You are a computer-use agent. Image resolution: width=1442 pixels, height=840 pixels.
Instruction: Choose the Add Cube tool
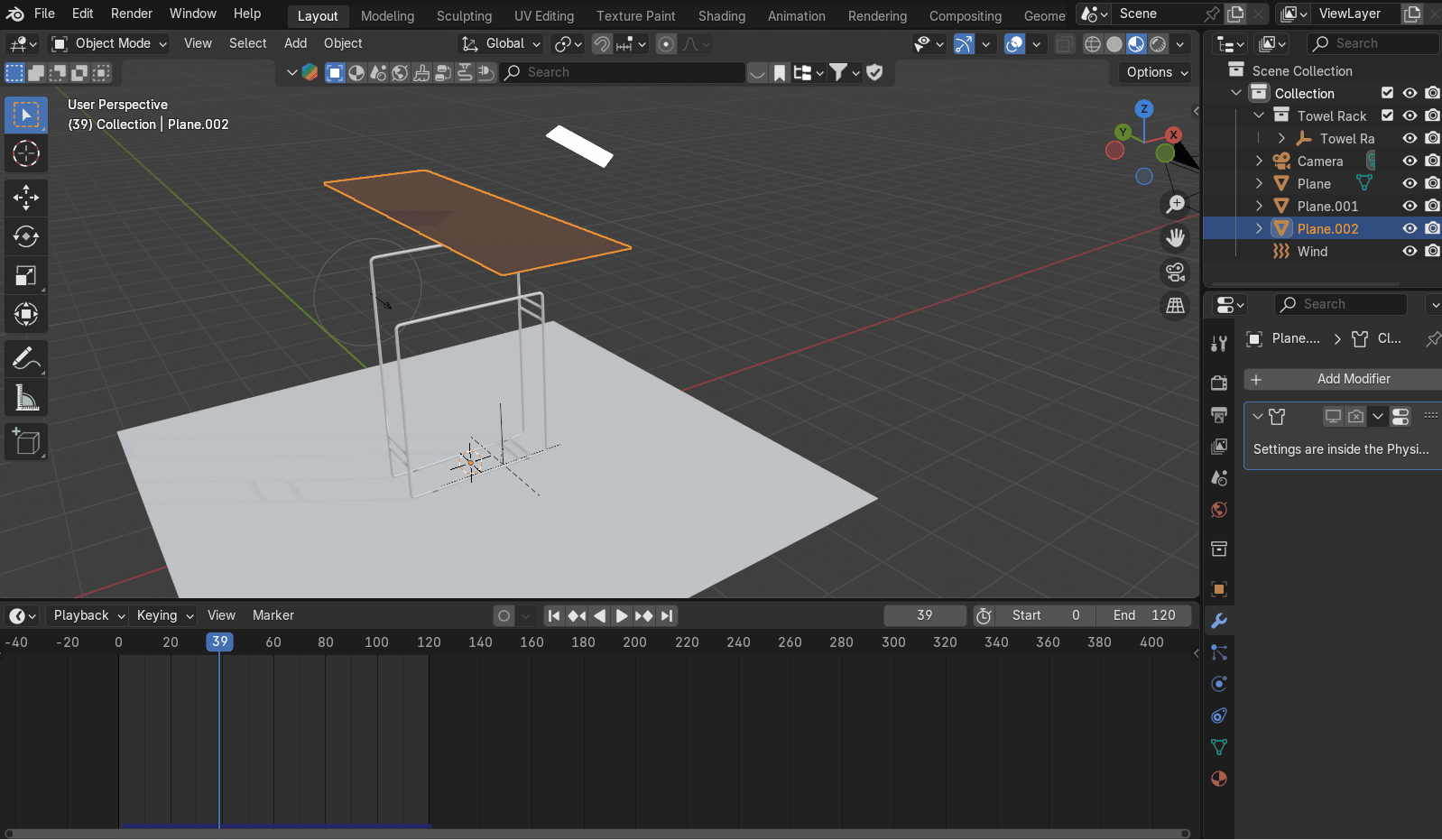tap(25, 442)
